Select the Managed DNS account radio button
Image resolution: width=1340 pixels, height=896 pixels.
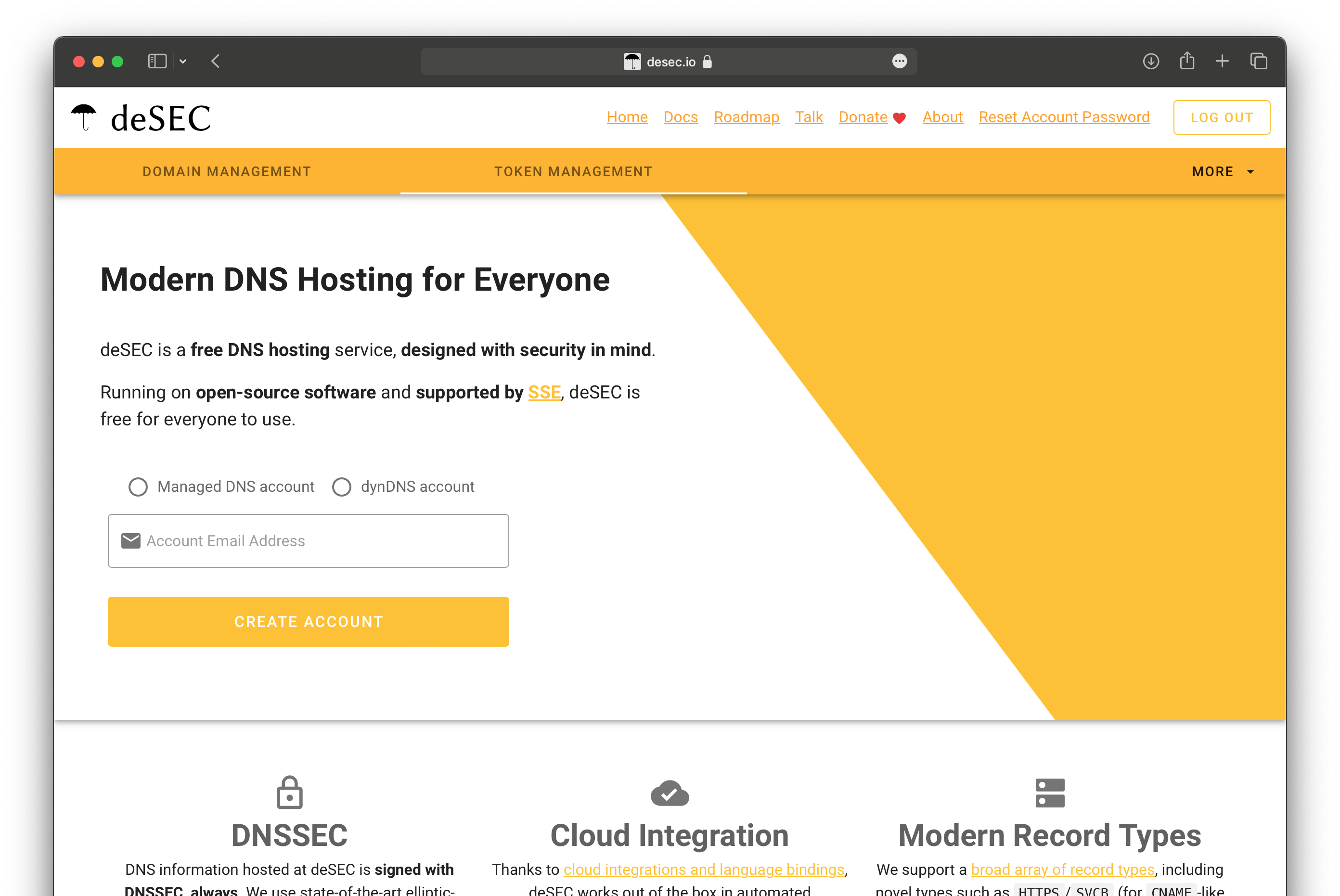[138, 487]
